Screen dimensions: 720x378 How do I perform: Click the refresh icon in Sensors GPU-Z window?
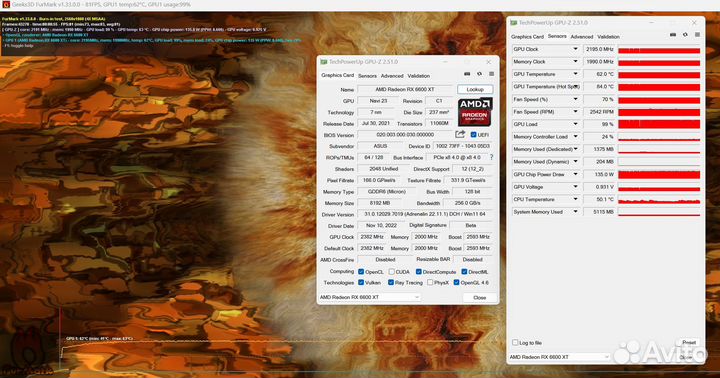tap(685, 35)
